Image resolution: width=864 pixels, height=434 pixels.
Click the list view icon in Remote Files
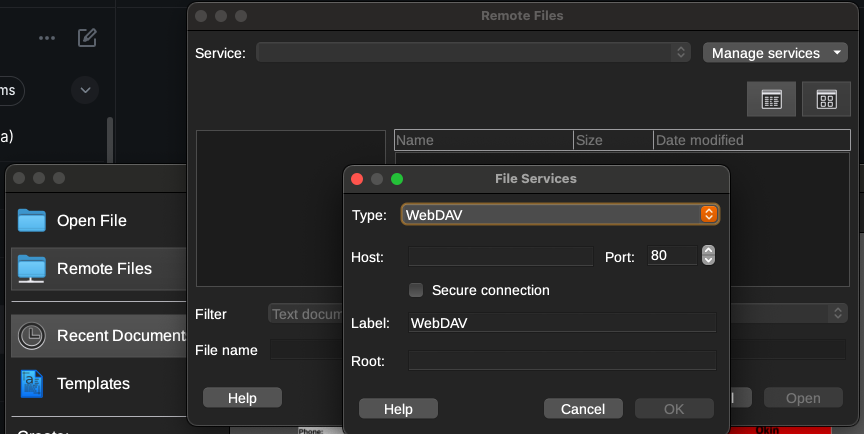point(771,99)
